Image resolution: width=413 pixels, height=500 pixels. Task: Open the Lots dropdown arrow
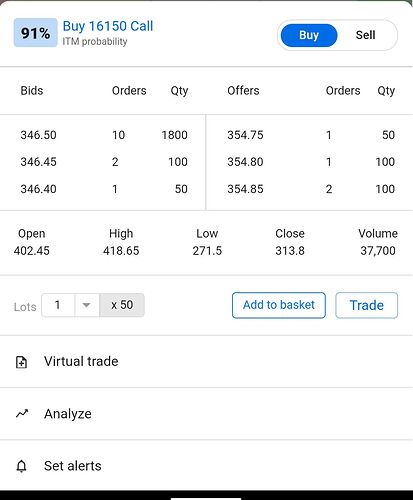point(87,305)
